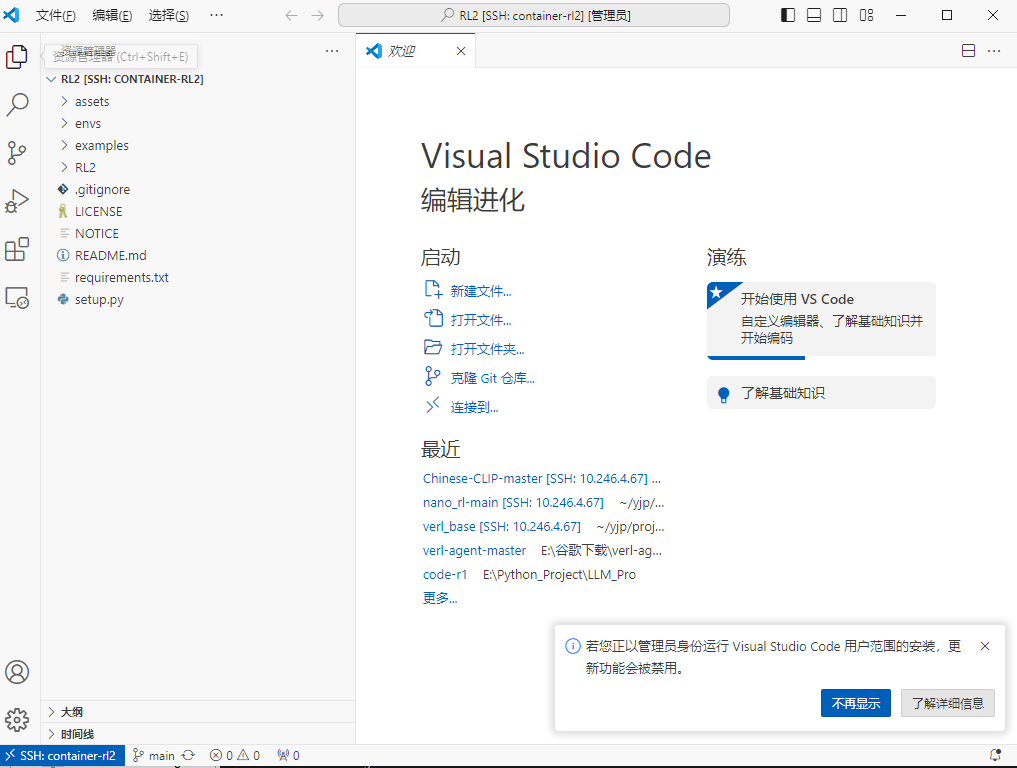Open the overflow menu ellipsis in title bar
Image resolution: width=1017 pixels, height=768 pixels.
click(x=217, y=15)
